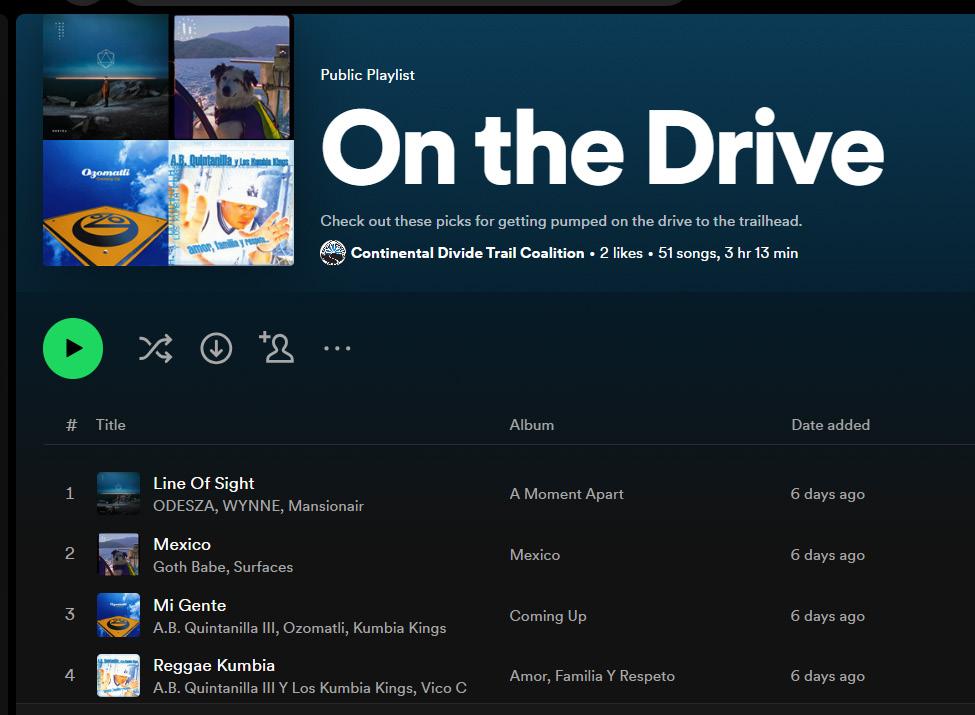Open artist WYNNE from track one
Screen dimensions: 975x715
251,505
